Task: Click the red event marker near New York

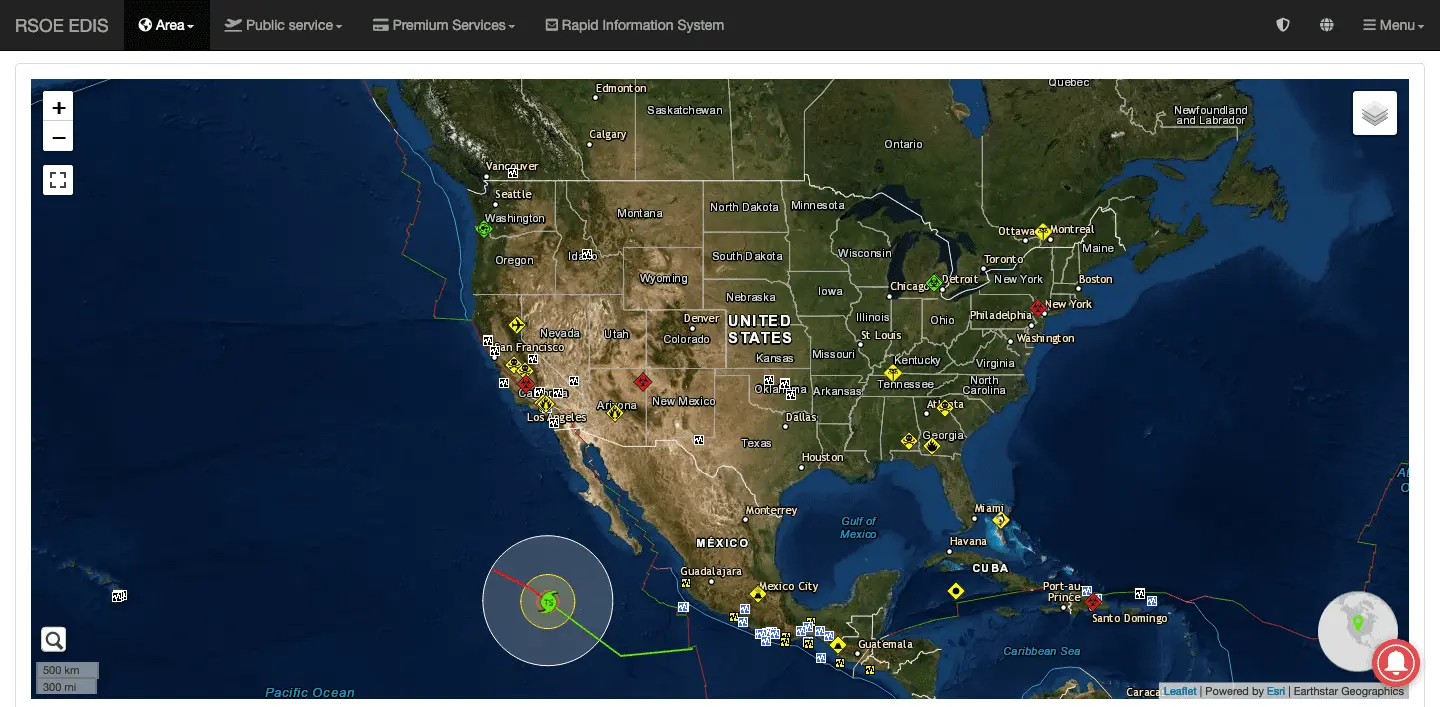Action: click(x=1038, y=309)
